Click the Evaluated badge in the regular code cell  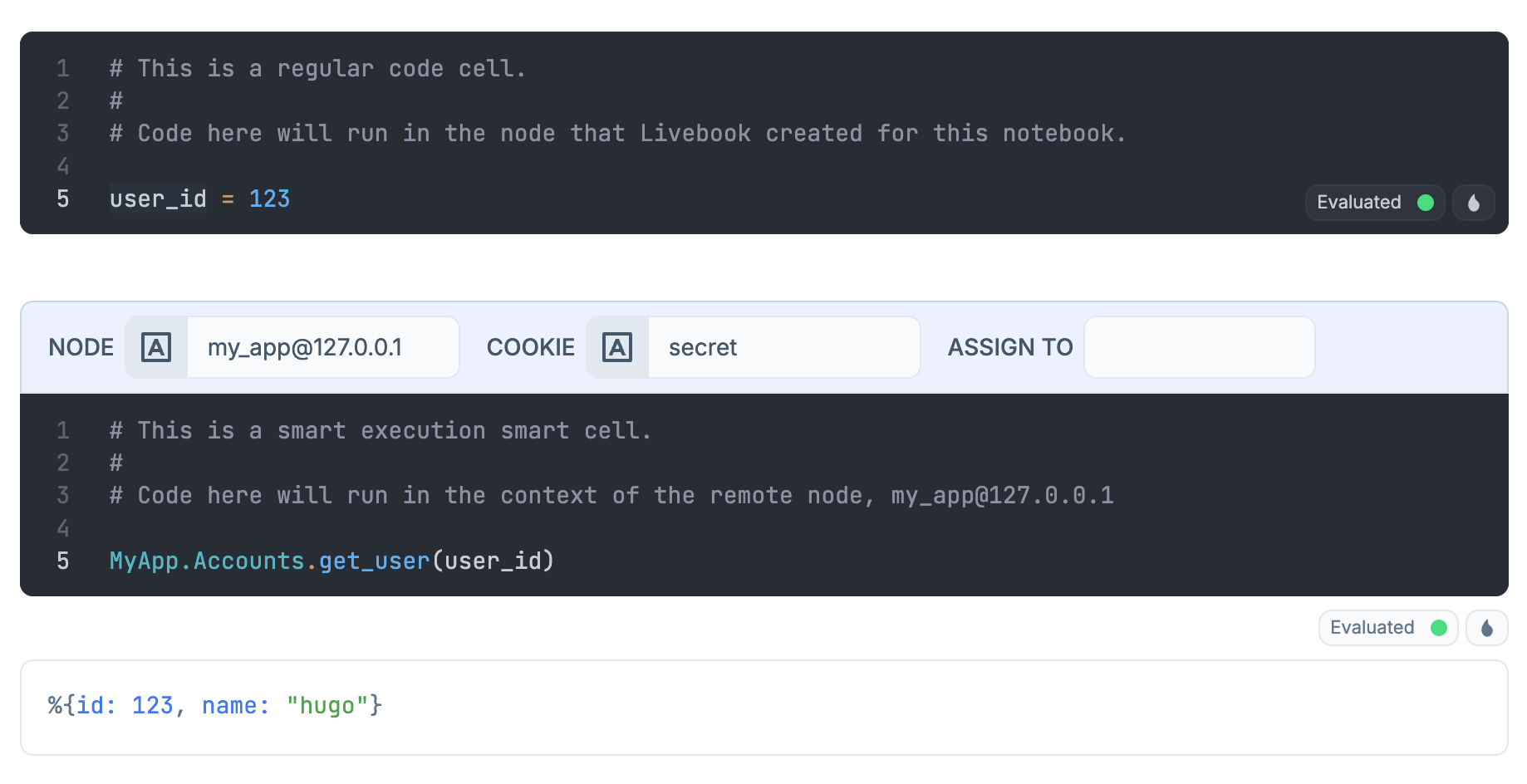coord(1359,203)
